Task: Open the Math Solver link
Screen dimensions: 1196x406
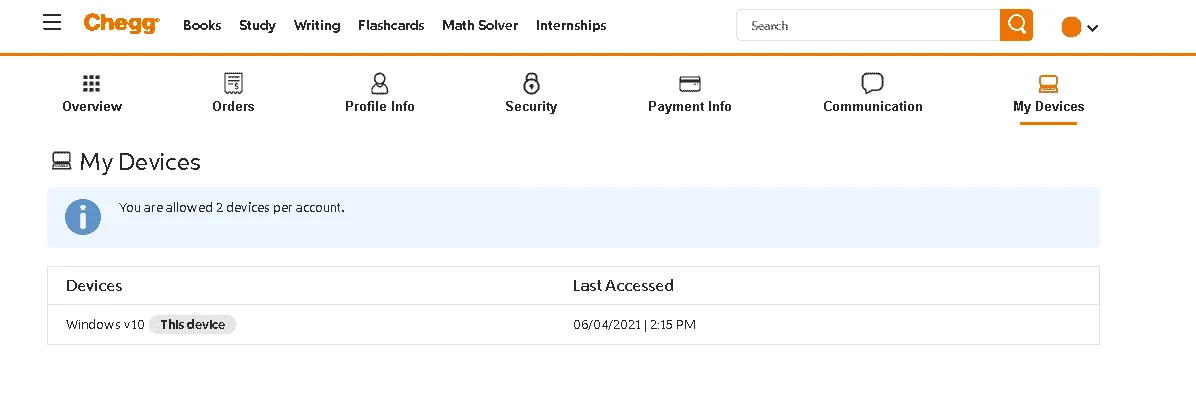Action: 480,25
